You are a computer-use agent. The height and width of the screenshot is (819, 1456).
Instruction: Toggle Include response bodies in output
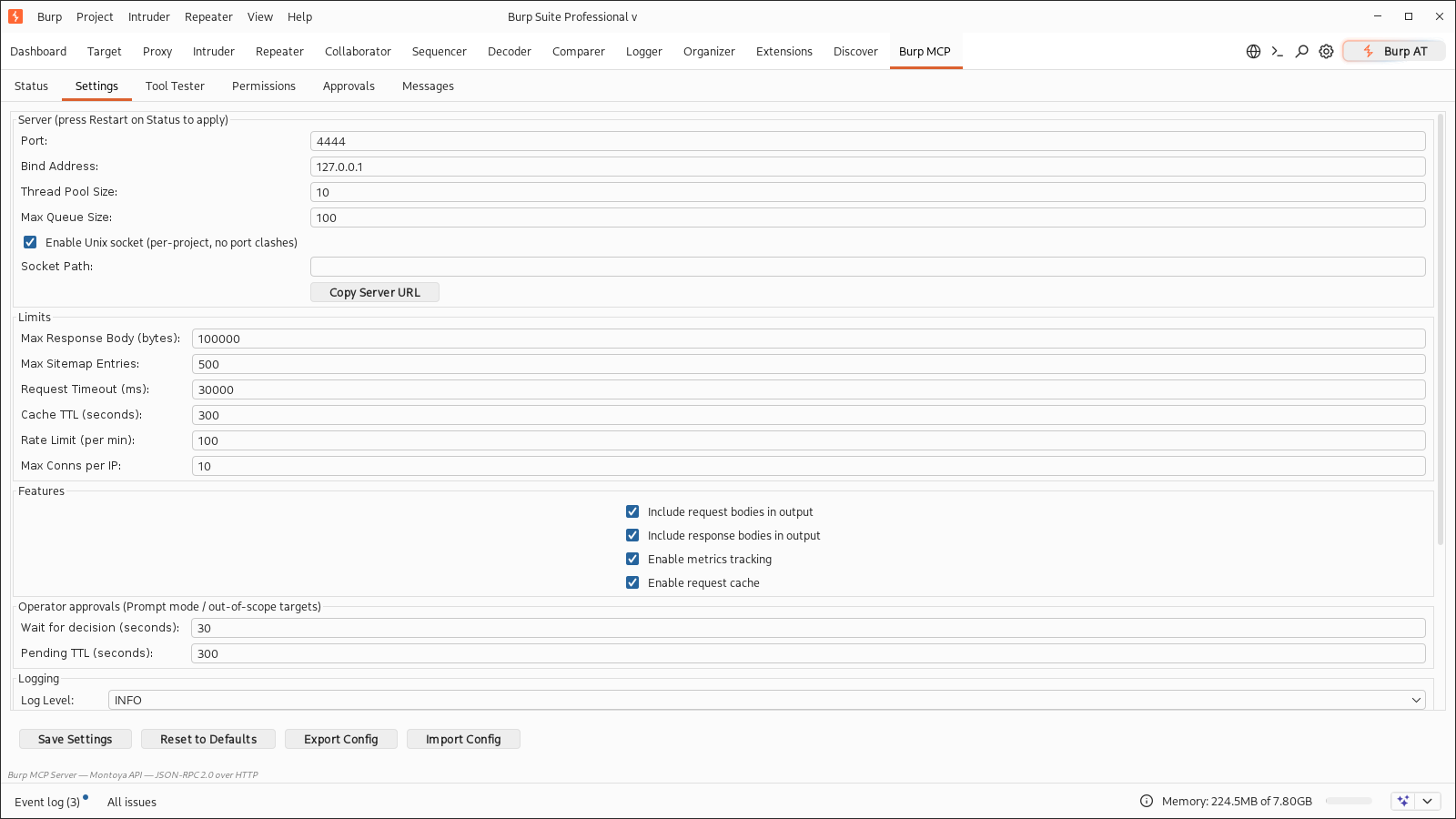pyautogui.click(x=632, y=535)
